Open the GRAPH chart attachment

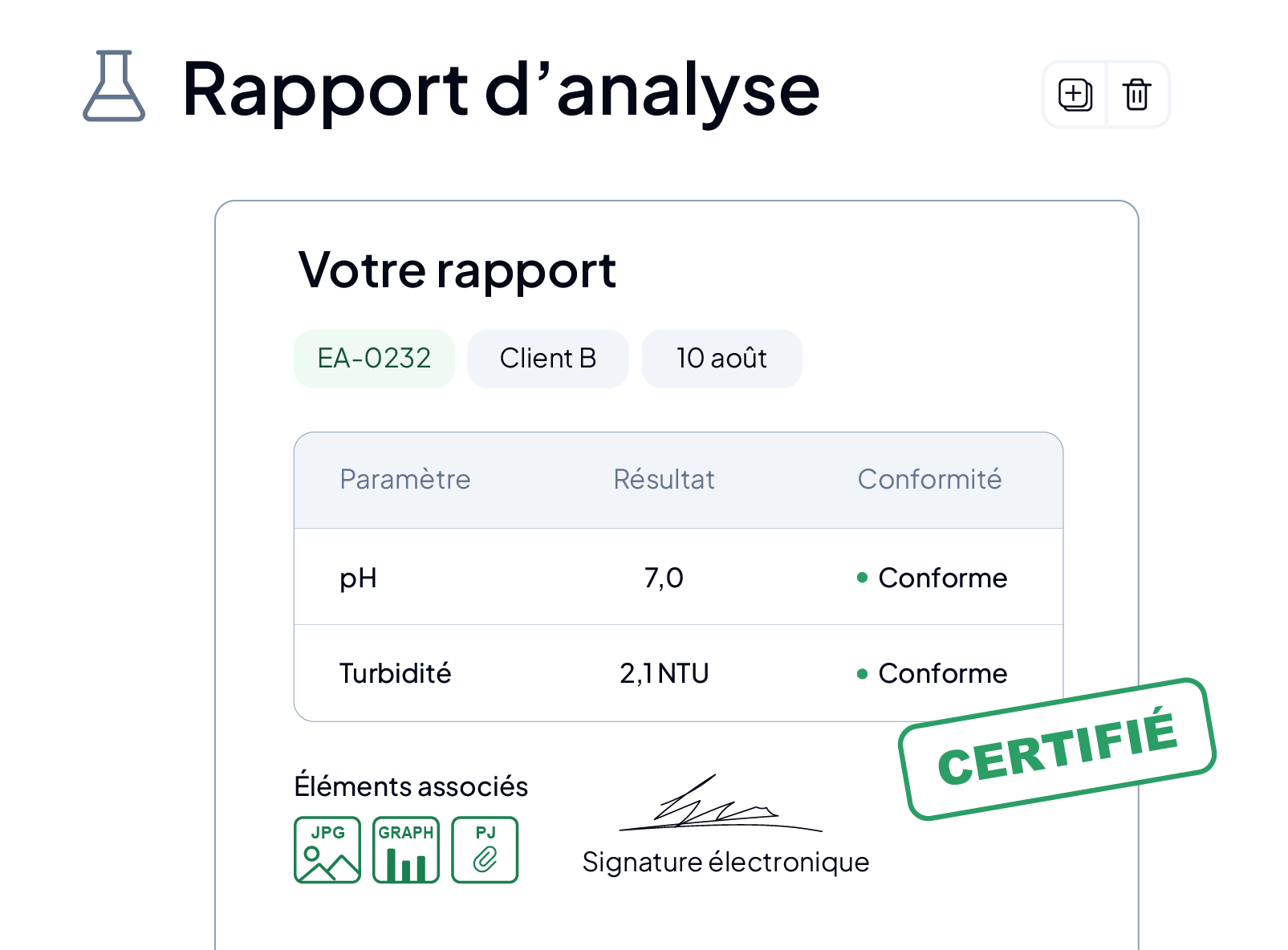pyautogui.click(x=406, y=850)
